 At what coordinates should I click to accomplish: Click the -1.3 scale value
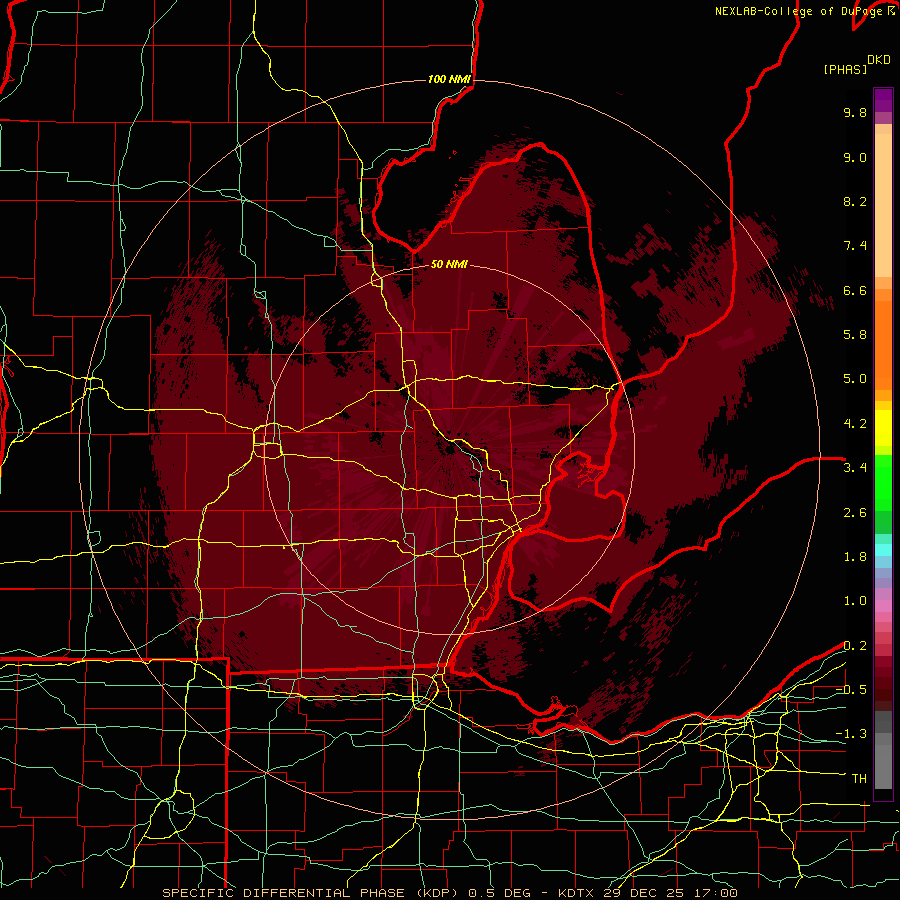[x=851, y=734]
